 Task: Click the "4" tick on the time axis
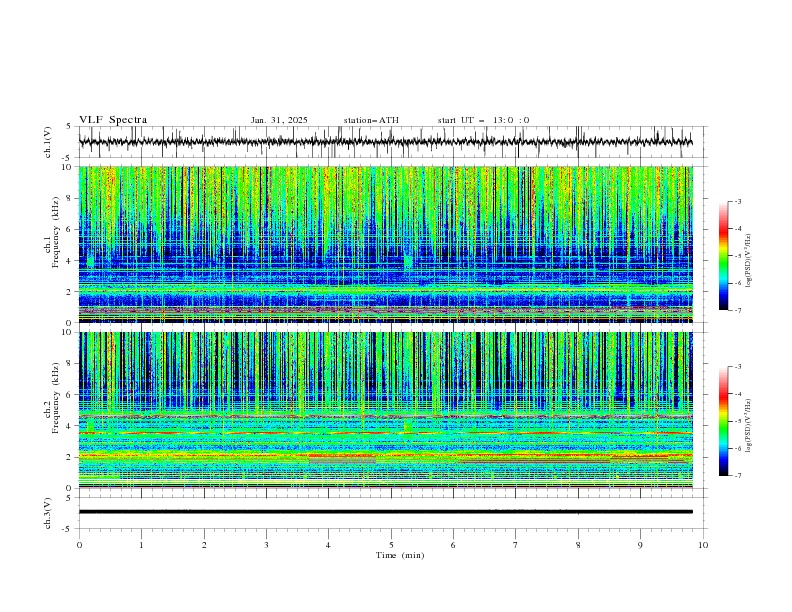pyautogui.click(x=329, y=545)
